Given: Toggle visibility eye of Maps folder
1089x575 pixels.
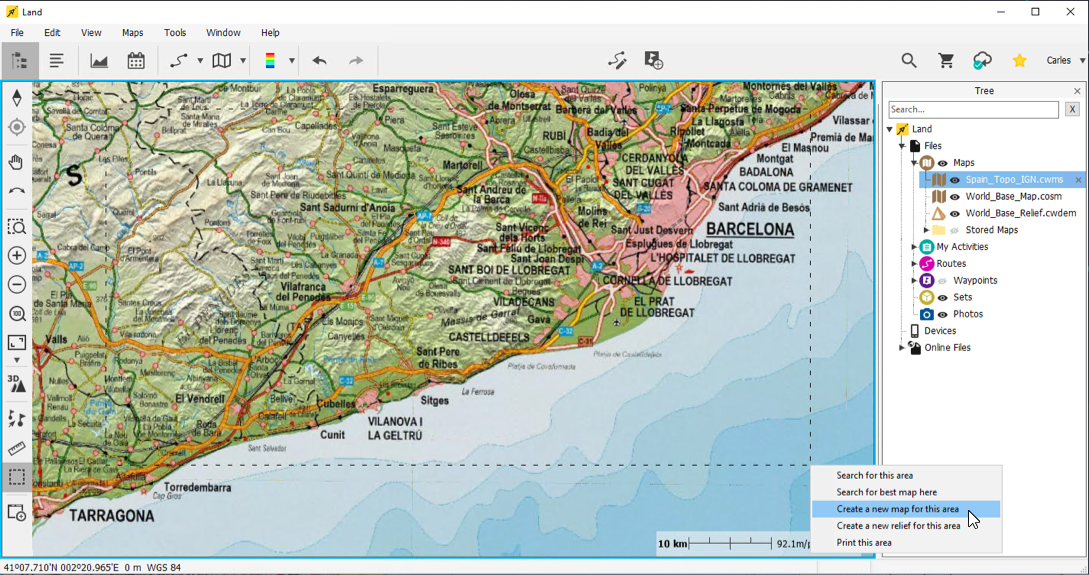Looking at the screenshot, I should [x=942, y=163].
